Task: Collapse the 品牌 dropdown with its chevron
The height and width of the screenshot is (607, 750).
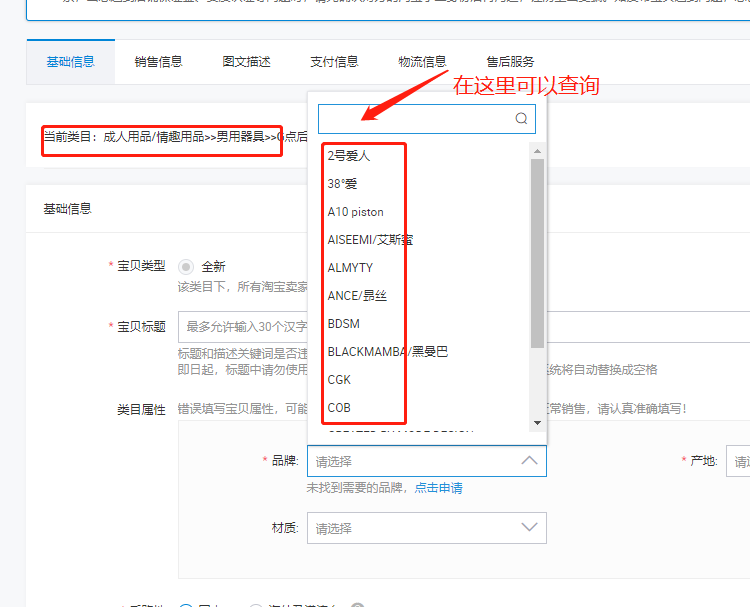Action: 529,461
